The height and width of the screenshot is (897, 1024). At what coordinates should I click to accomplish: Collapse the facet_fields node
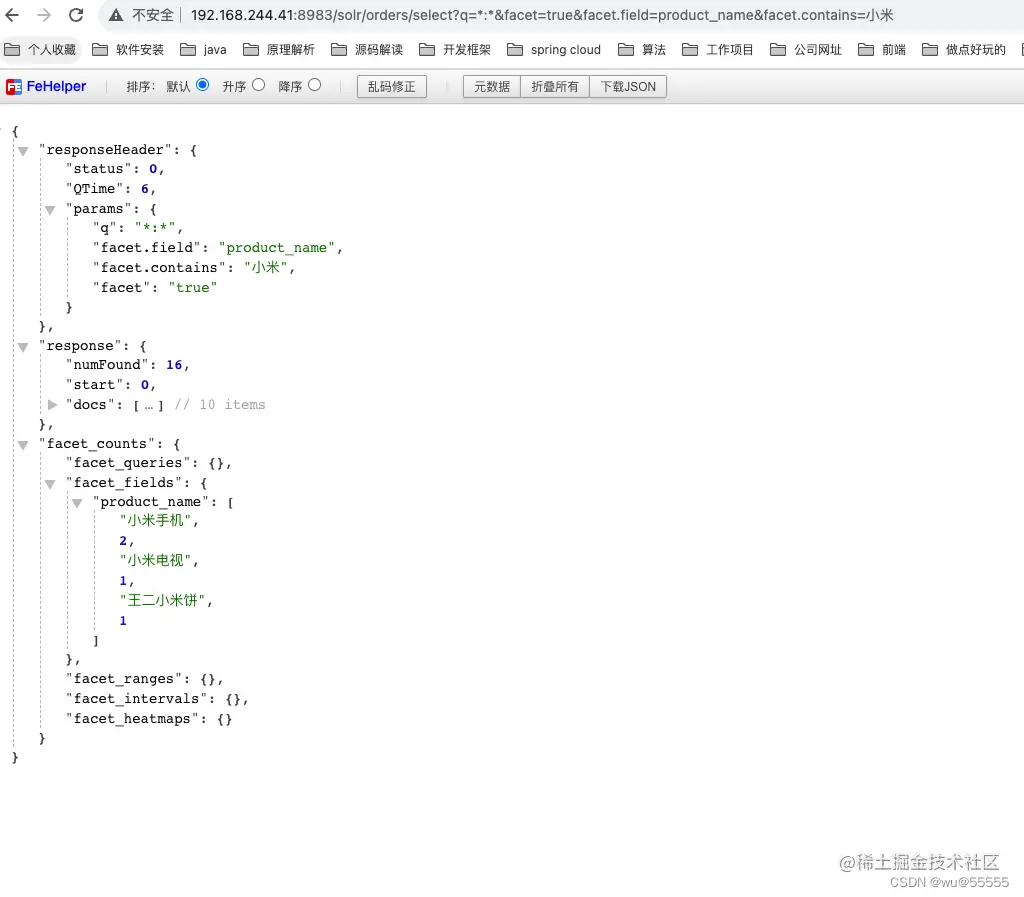point(50,484)
